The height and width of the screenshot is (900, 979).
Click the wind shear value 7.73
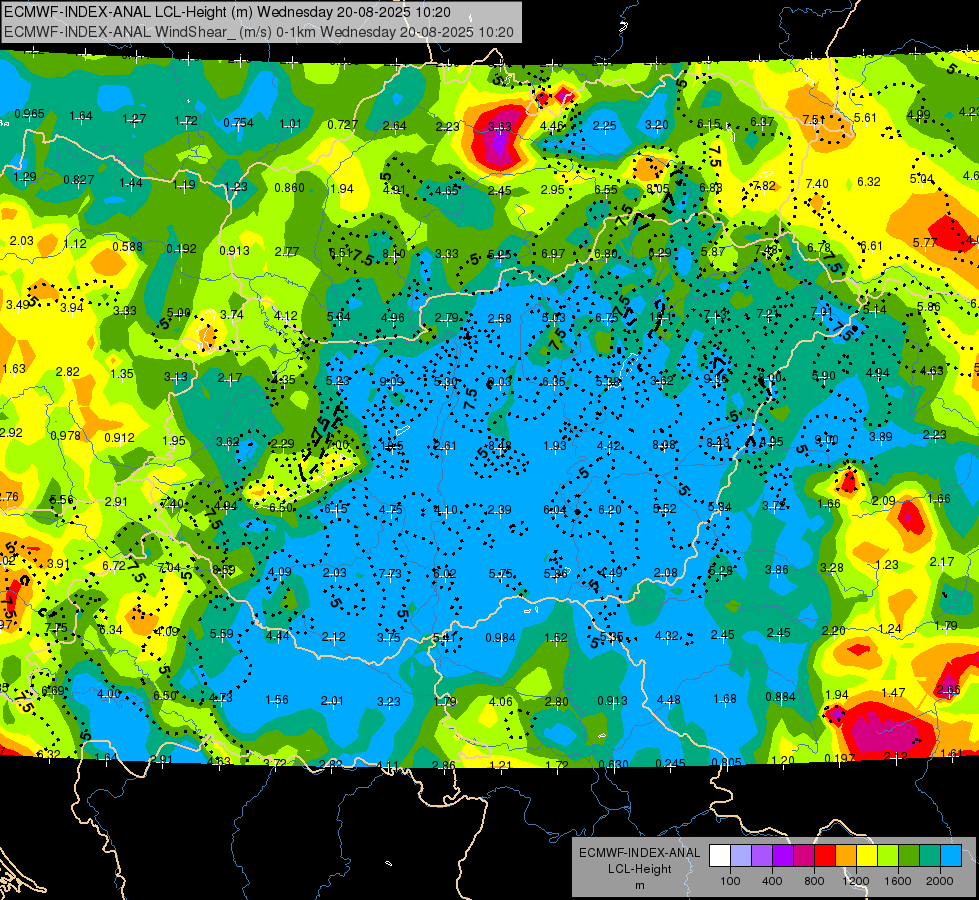(x=390, y=573)
